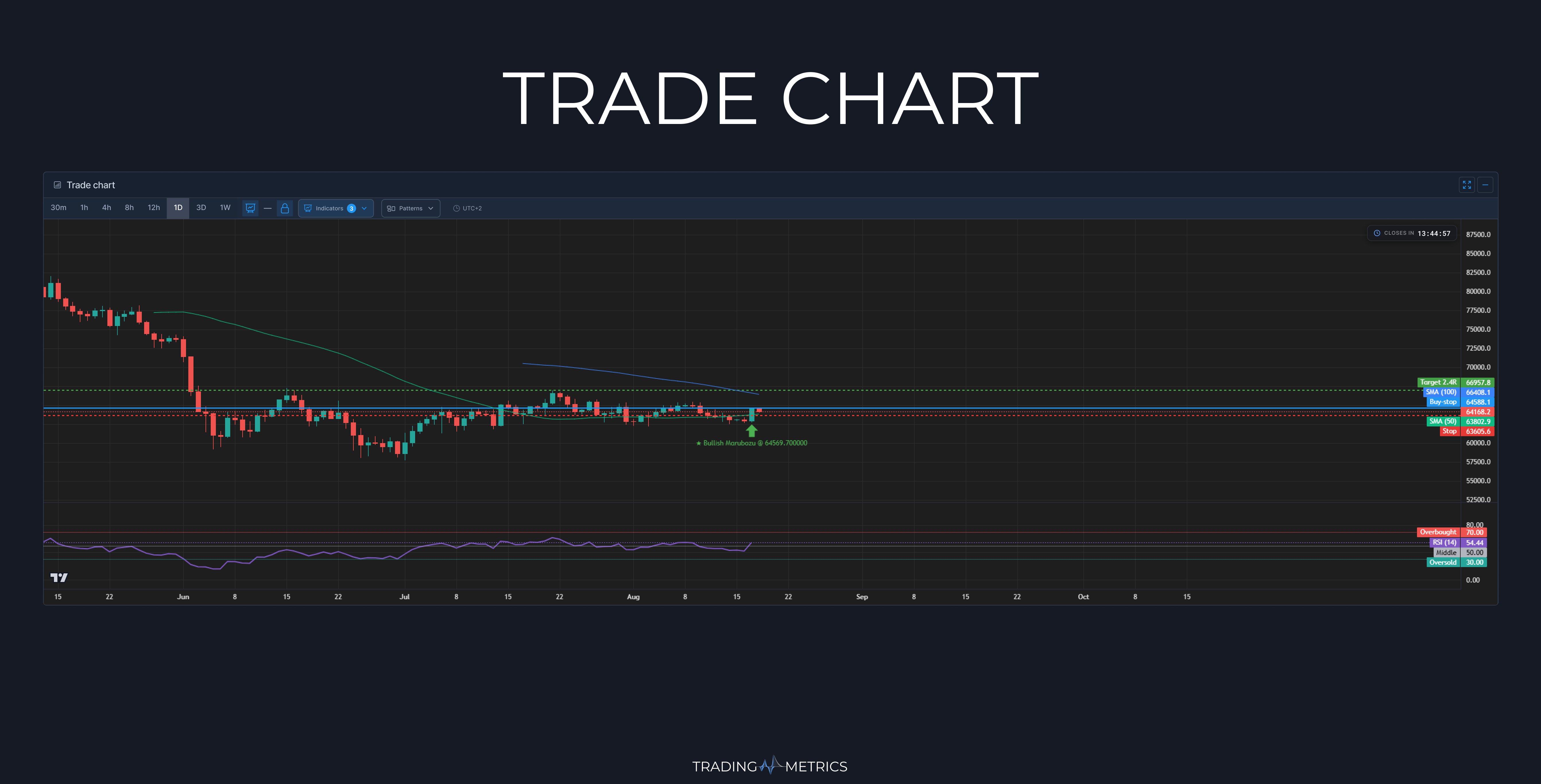Click the Oversold 30.00 RSI label
This screenshot has width=1541, height=784.
[x=1457, y=562]
